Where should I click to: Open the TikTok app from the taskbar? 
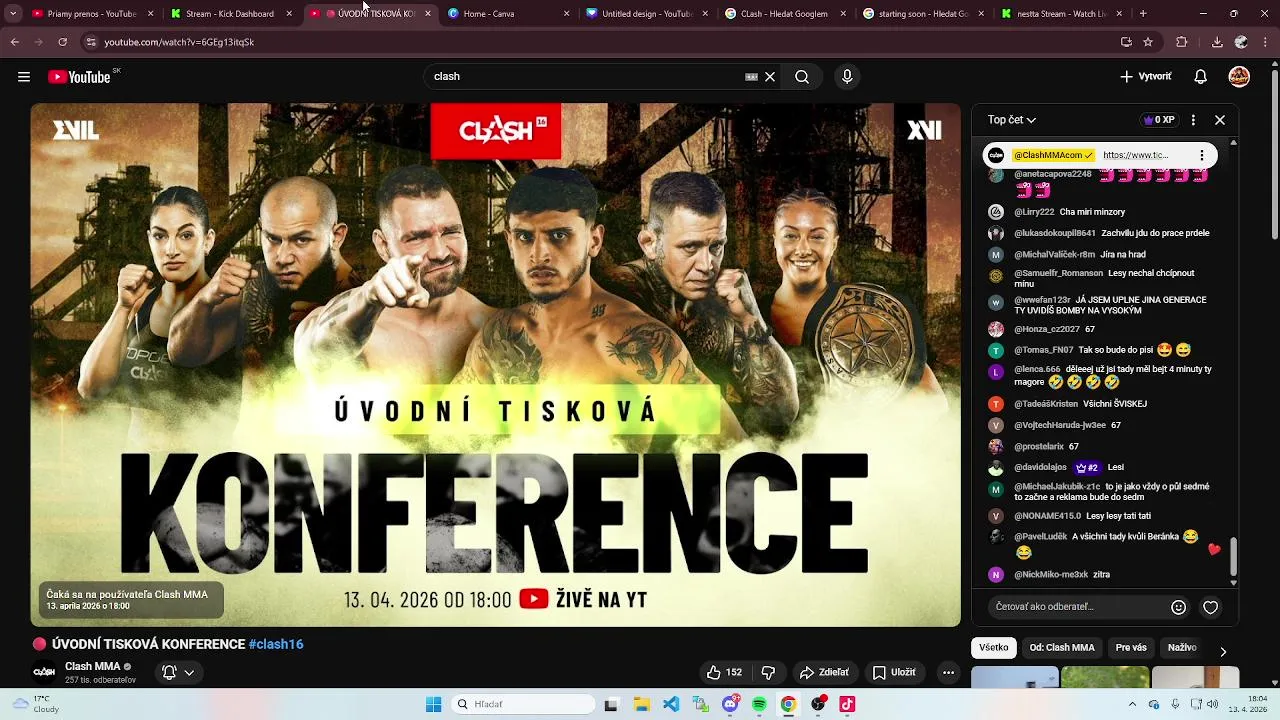[x=847, y=704]
